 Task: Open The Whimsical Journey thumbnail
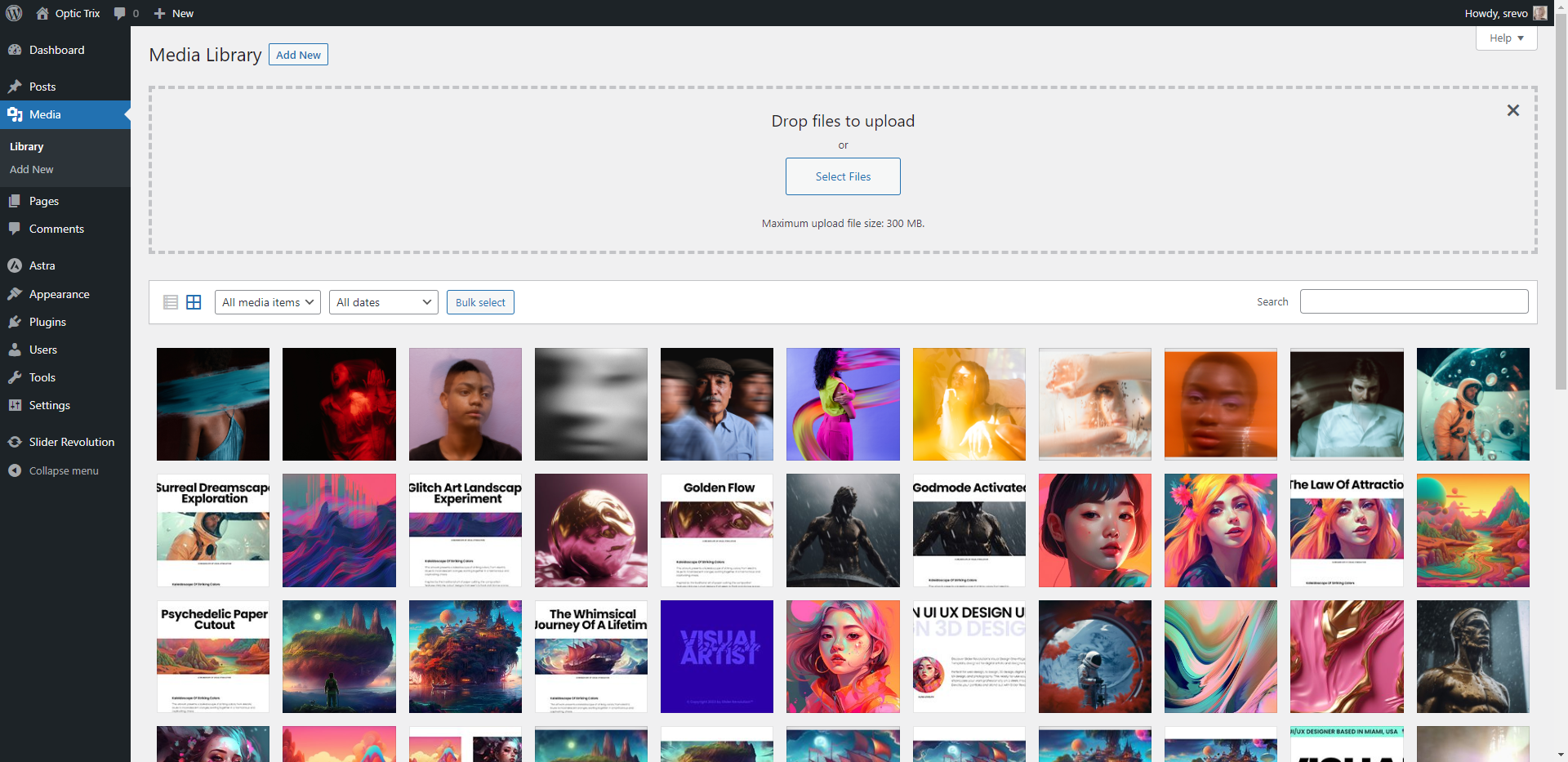coord(591,657)
